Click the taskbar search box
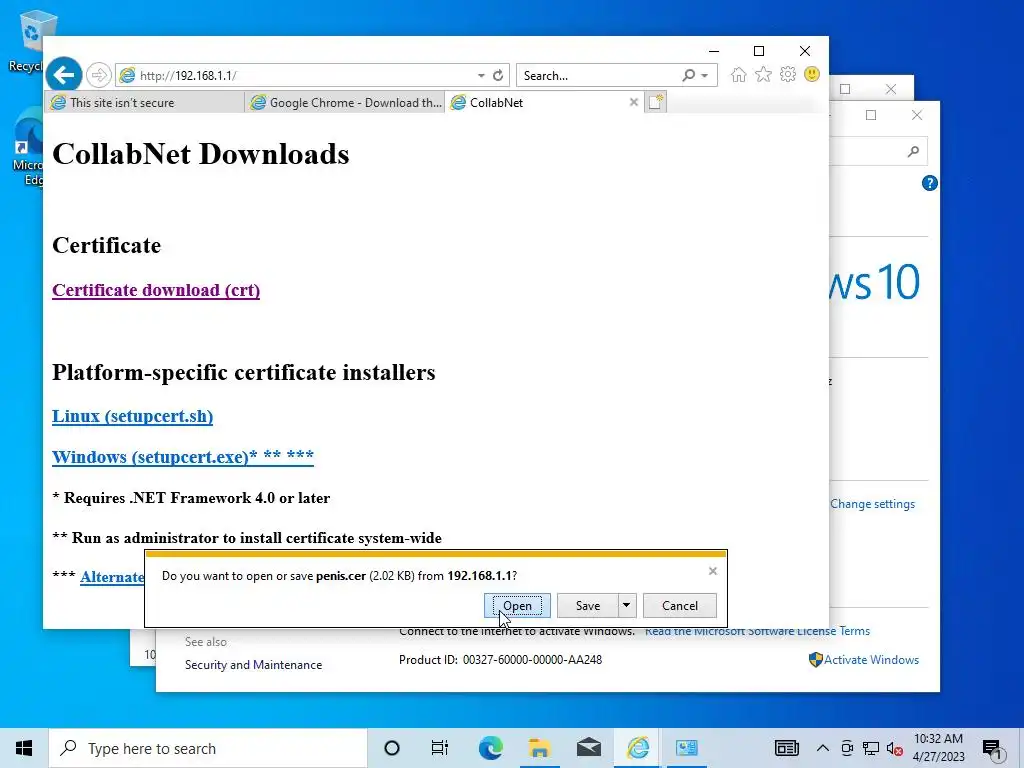1024x768 pixels. (x=208, y=748)
